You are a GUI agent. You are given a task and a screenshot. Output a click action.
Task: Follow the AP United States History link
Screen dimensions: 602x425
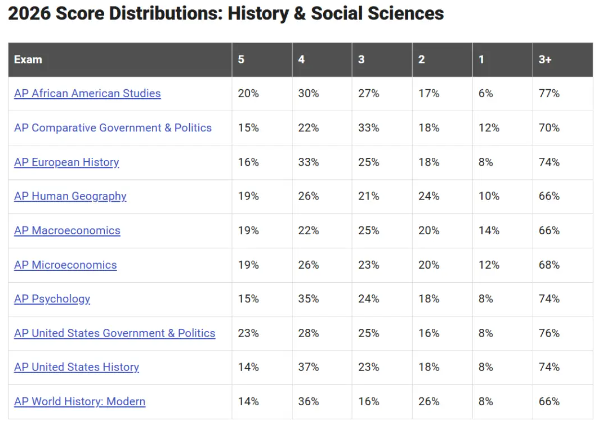tap(76, 367)
